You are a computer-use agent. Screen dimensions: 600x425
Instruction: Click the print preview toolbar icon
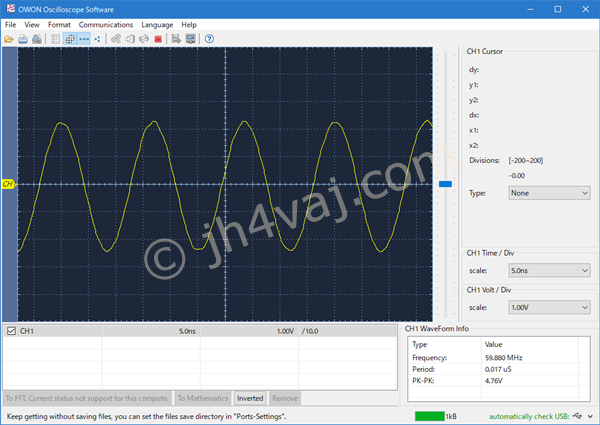click(37, 39)
